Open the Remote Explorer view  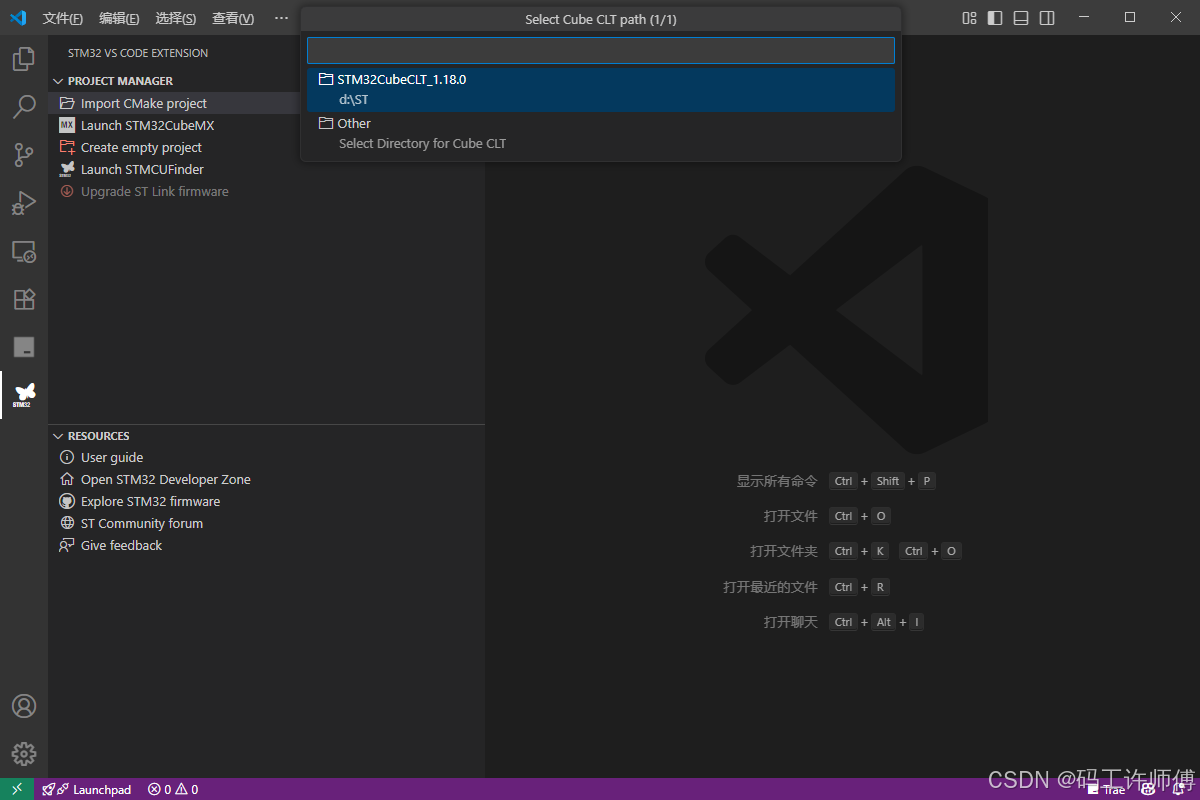(x=24, y=251)
